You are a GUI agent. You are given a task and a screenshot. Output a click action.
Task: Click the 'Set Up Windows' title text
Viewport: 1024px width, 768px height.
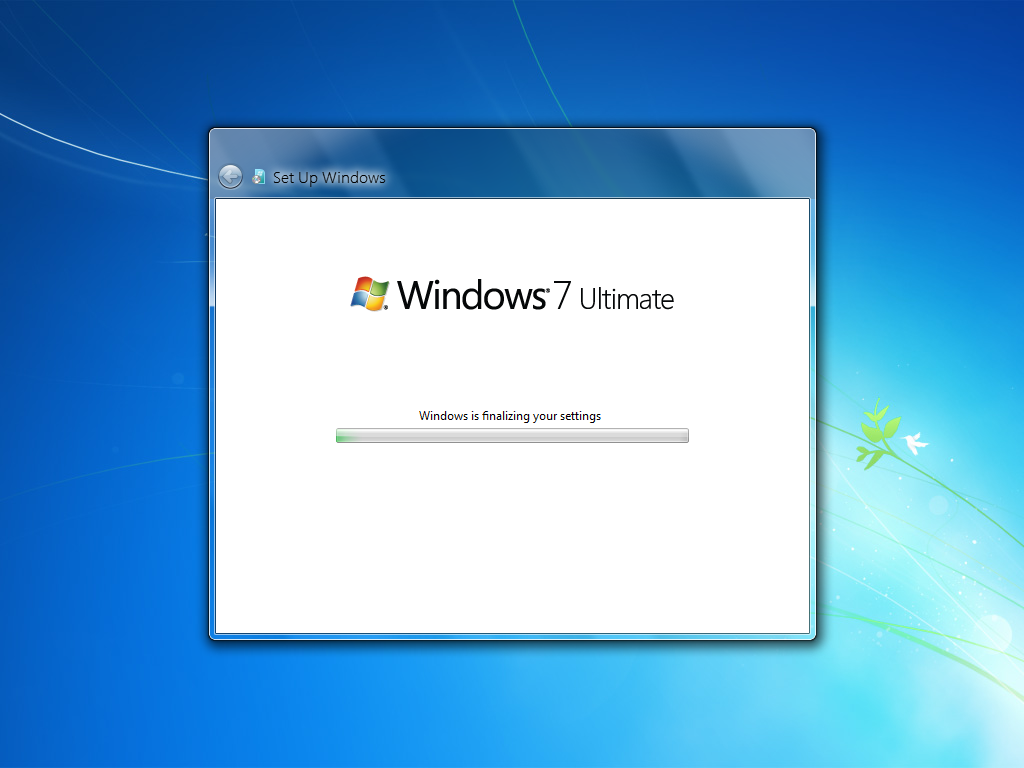coord(329,178)
